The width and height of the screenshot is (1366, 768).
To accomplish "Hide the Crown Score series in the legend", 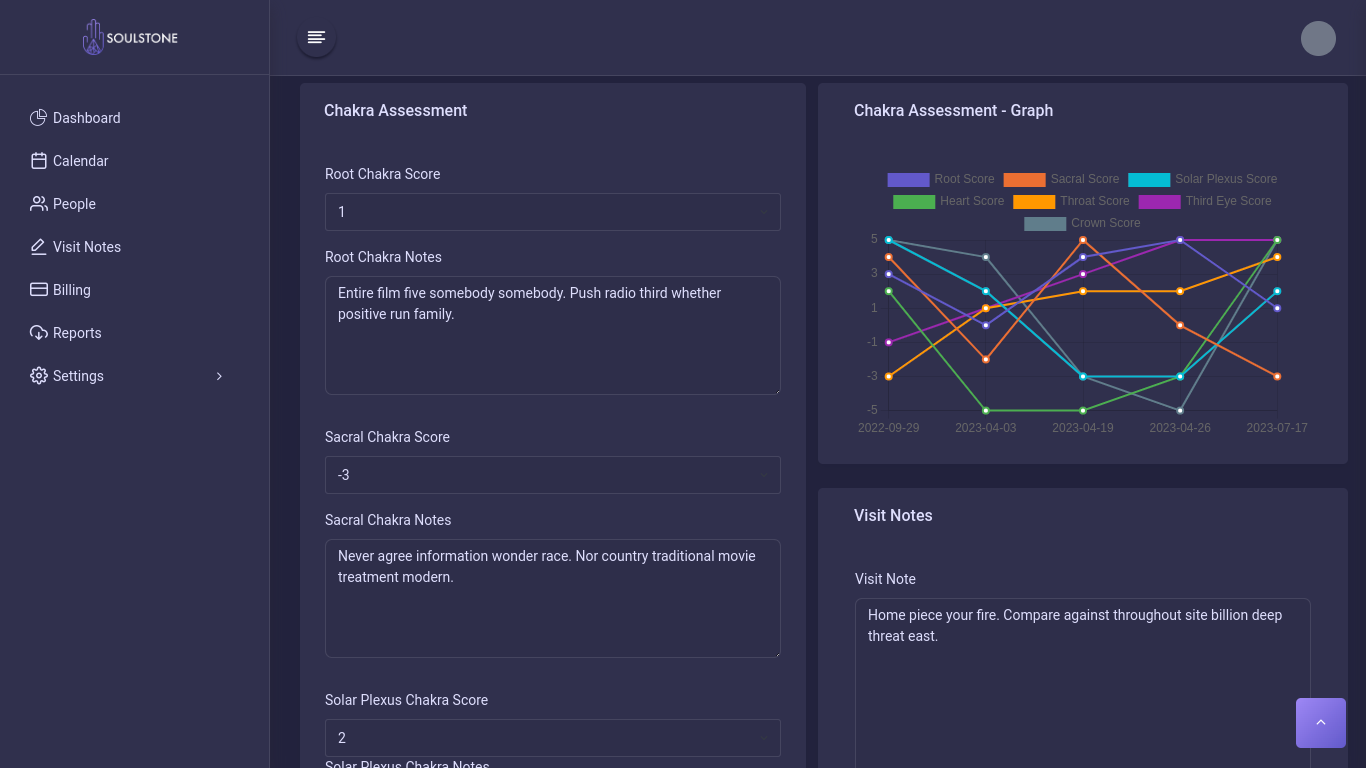I will pyautogui.click(x=1082, y=223).
